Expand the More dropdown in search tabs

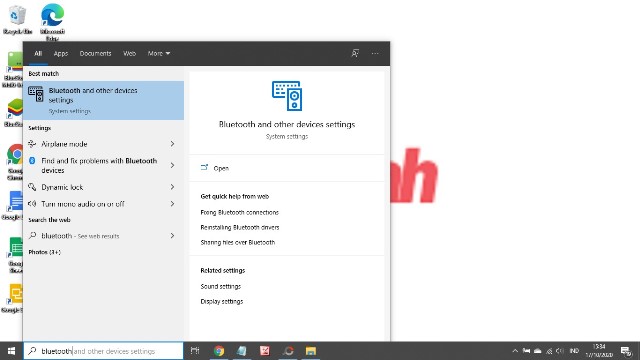point(159,53)
